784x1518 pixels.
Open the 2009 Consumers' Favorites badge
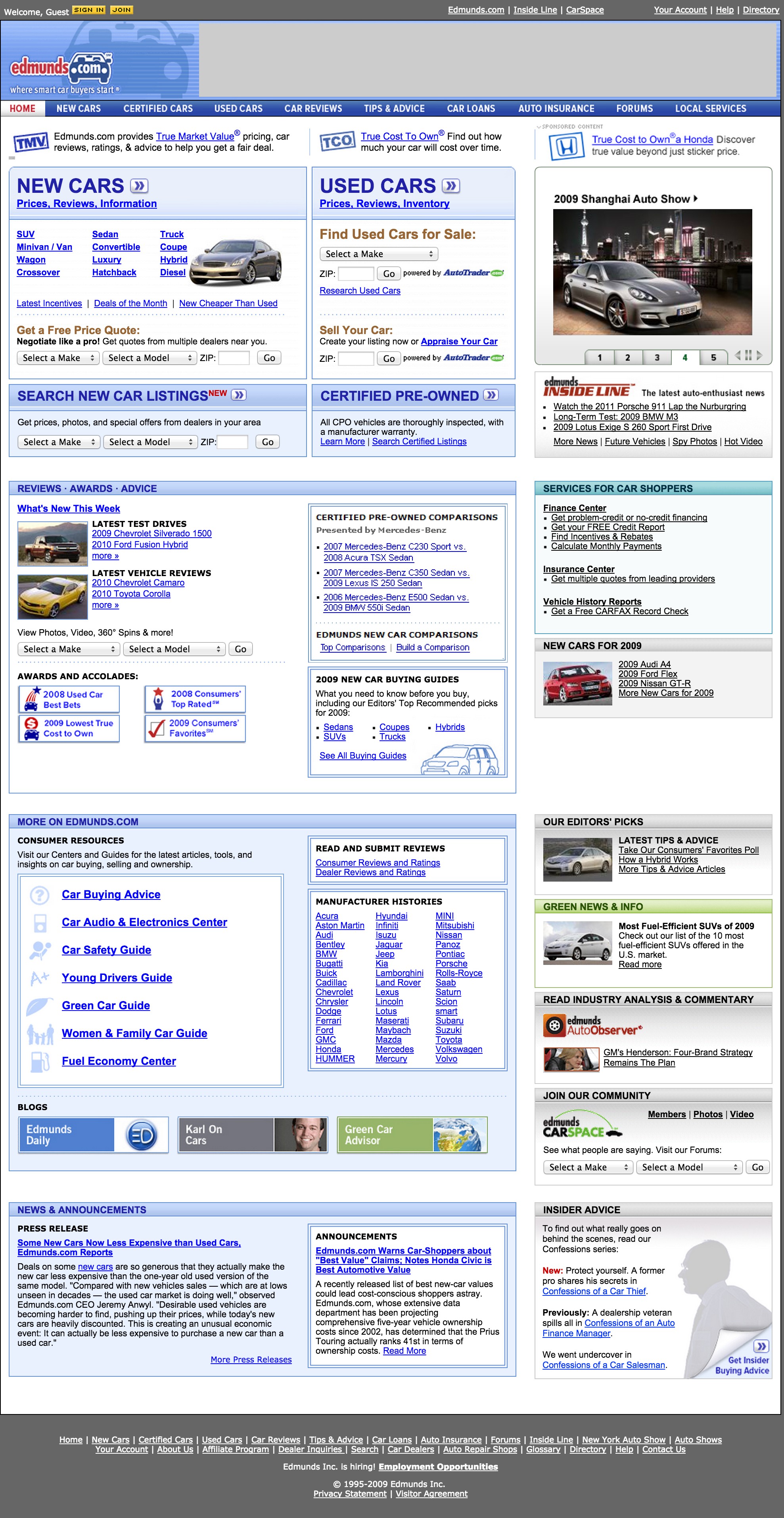coord(195,728)
